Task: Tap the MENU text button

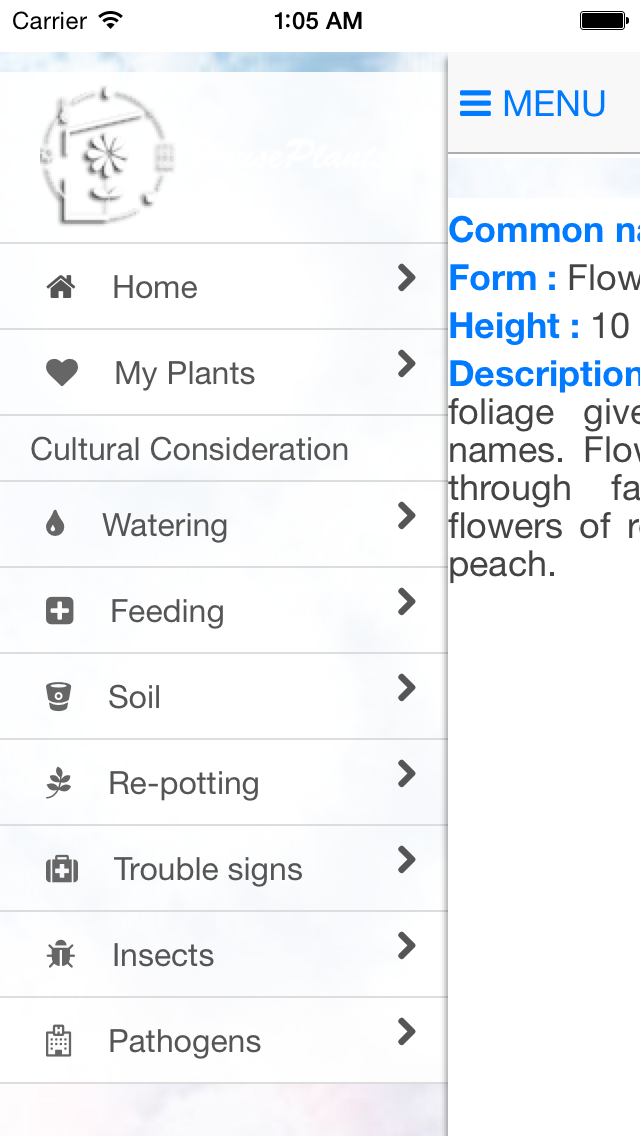Action: [x=554, y=104]
